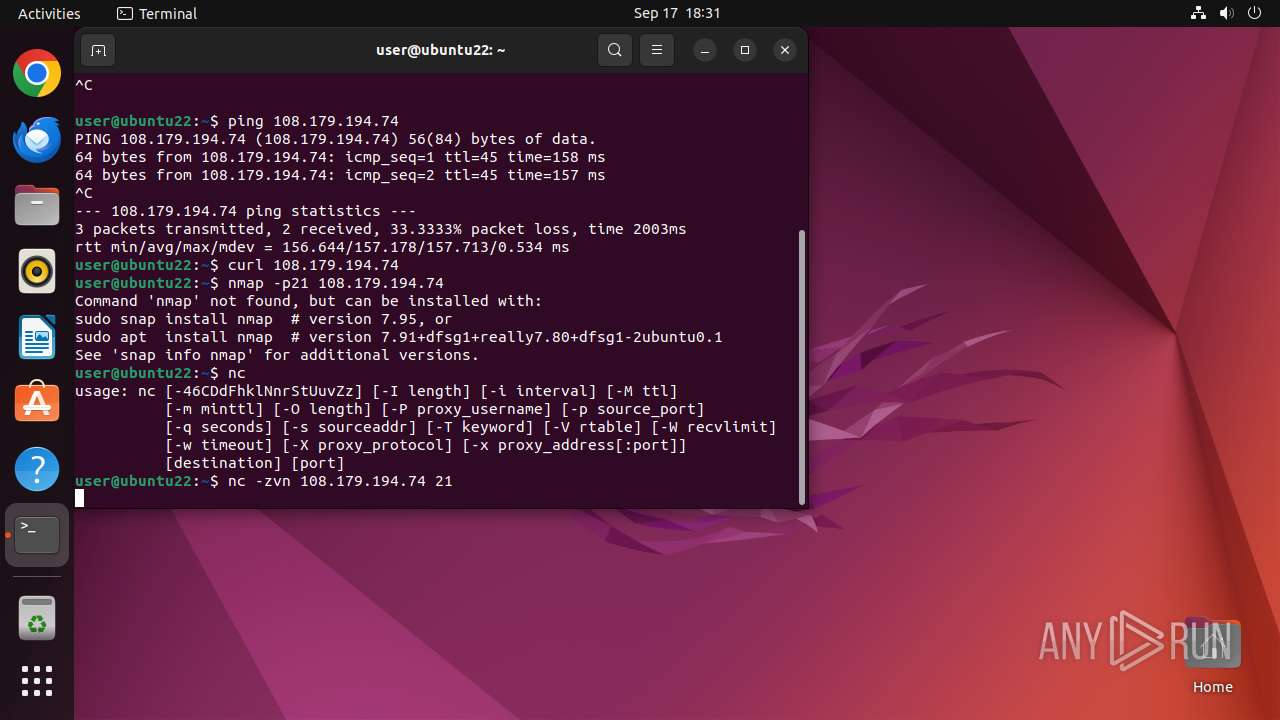Close the terminal window

pos(785,50)
